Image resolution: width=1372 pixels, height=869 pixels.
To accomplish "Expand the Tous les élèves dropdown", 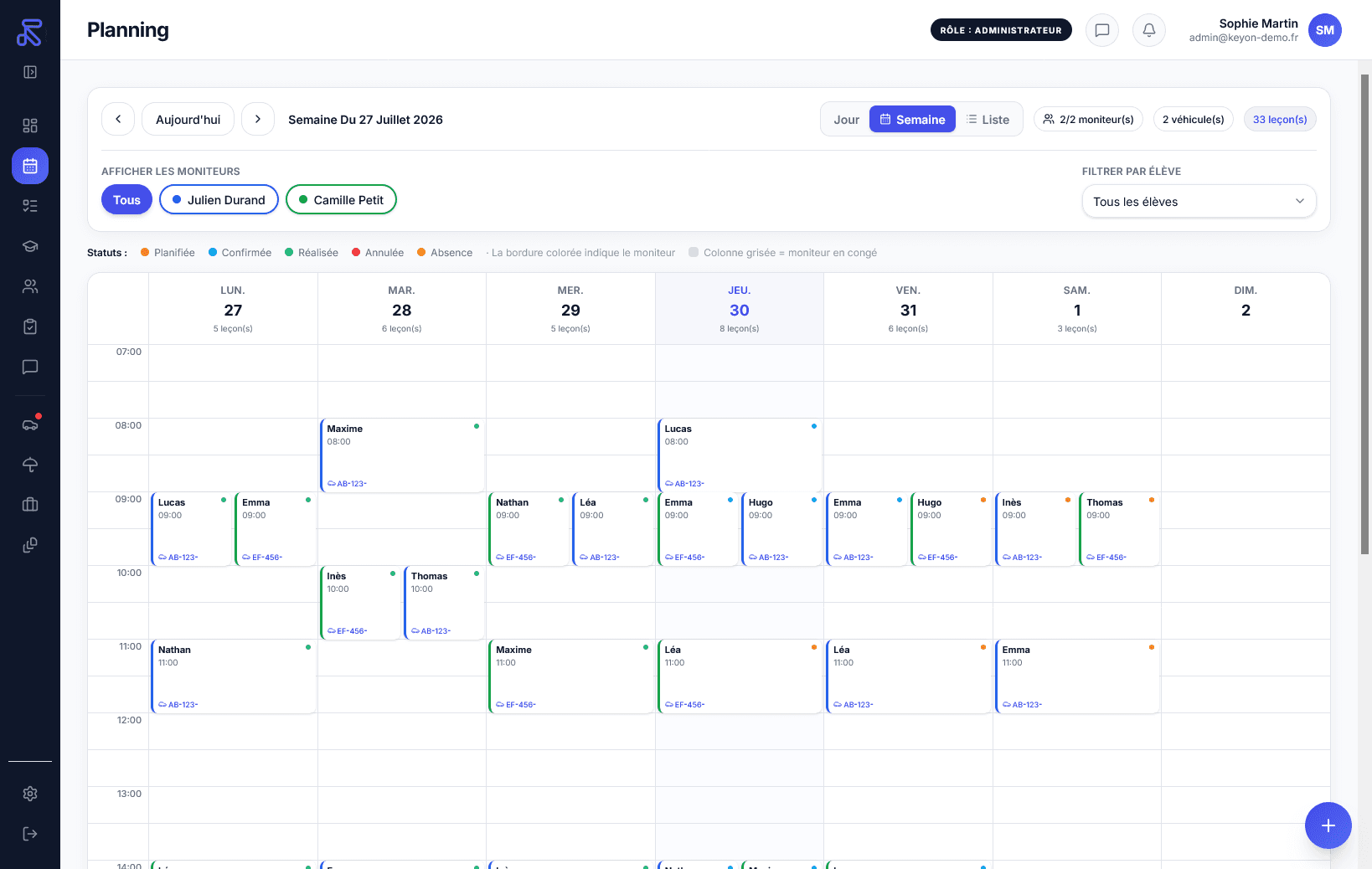I will 1199,201.
